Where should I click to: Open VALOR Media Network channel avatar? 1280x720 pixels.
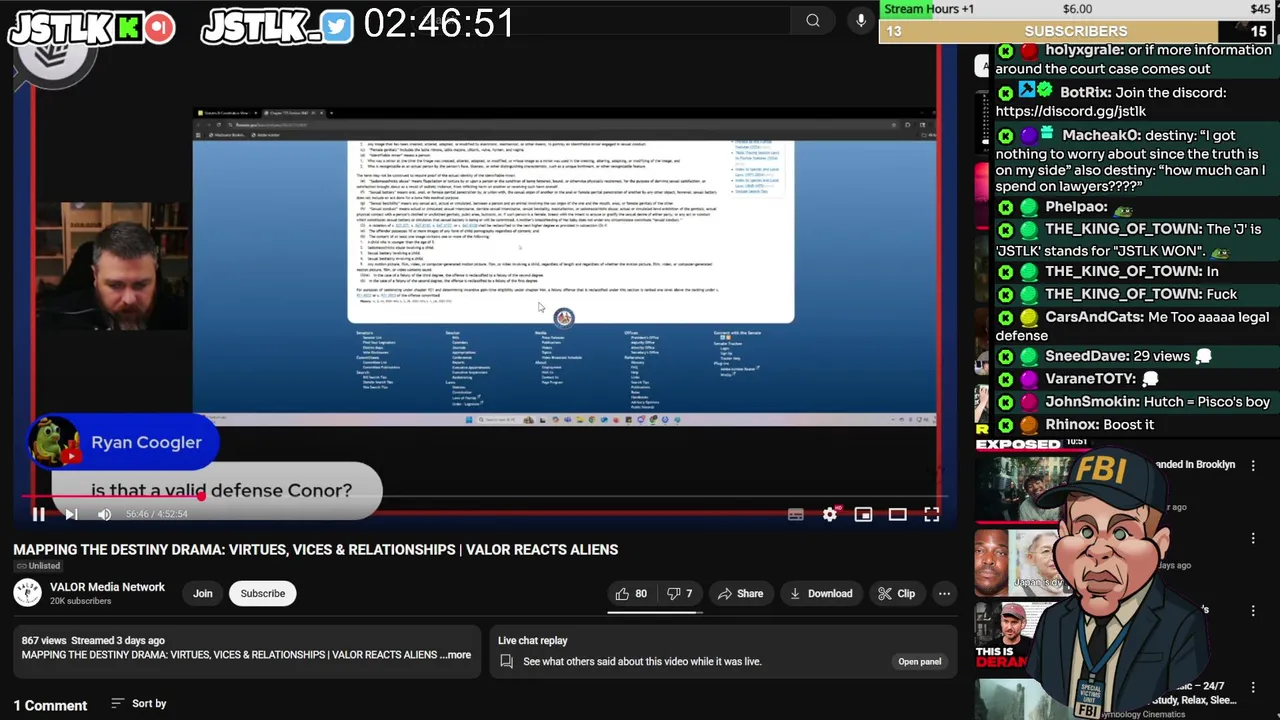pos(27,593)
